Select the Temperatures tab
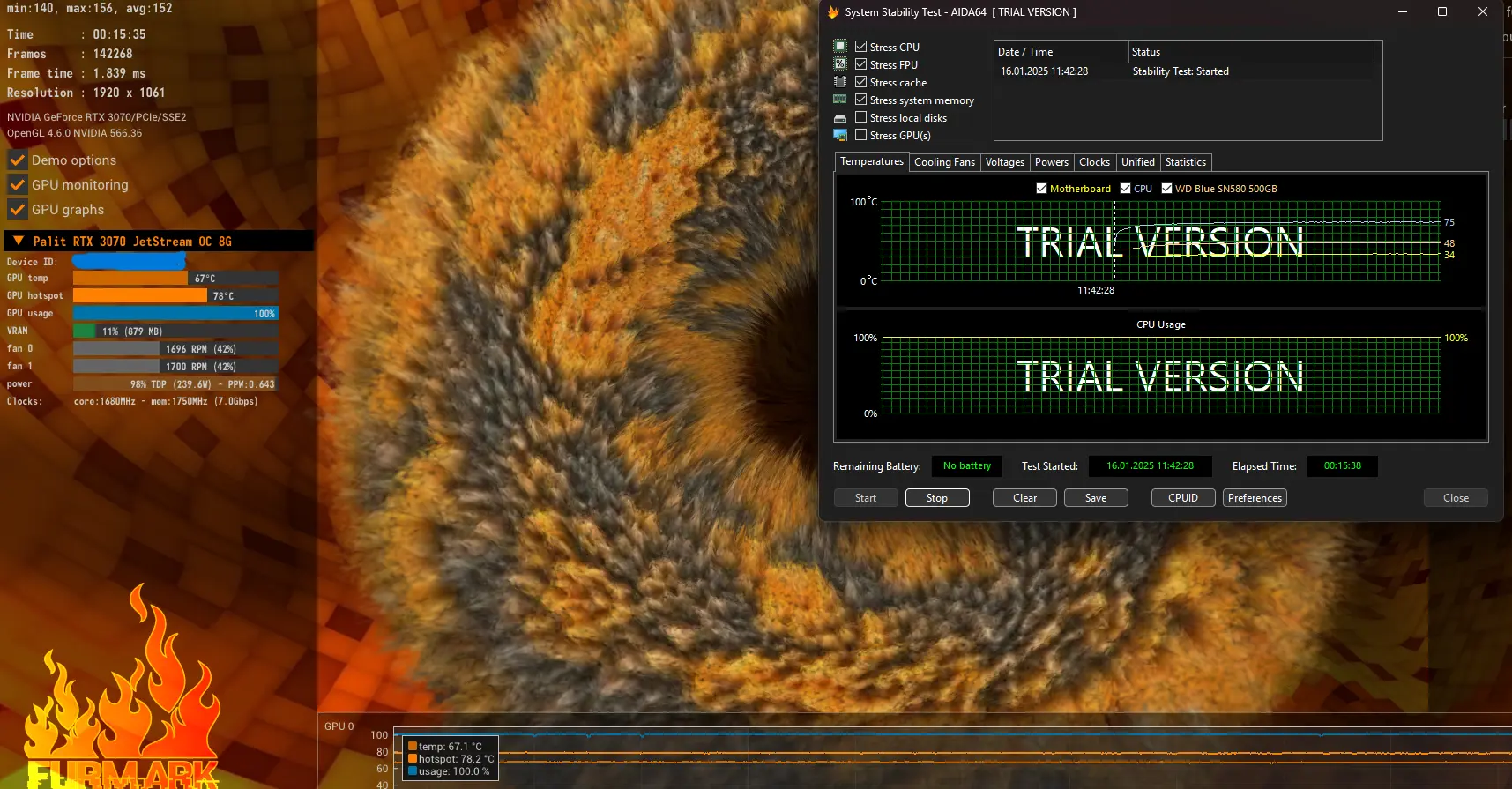 [x=872, y=161]
